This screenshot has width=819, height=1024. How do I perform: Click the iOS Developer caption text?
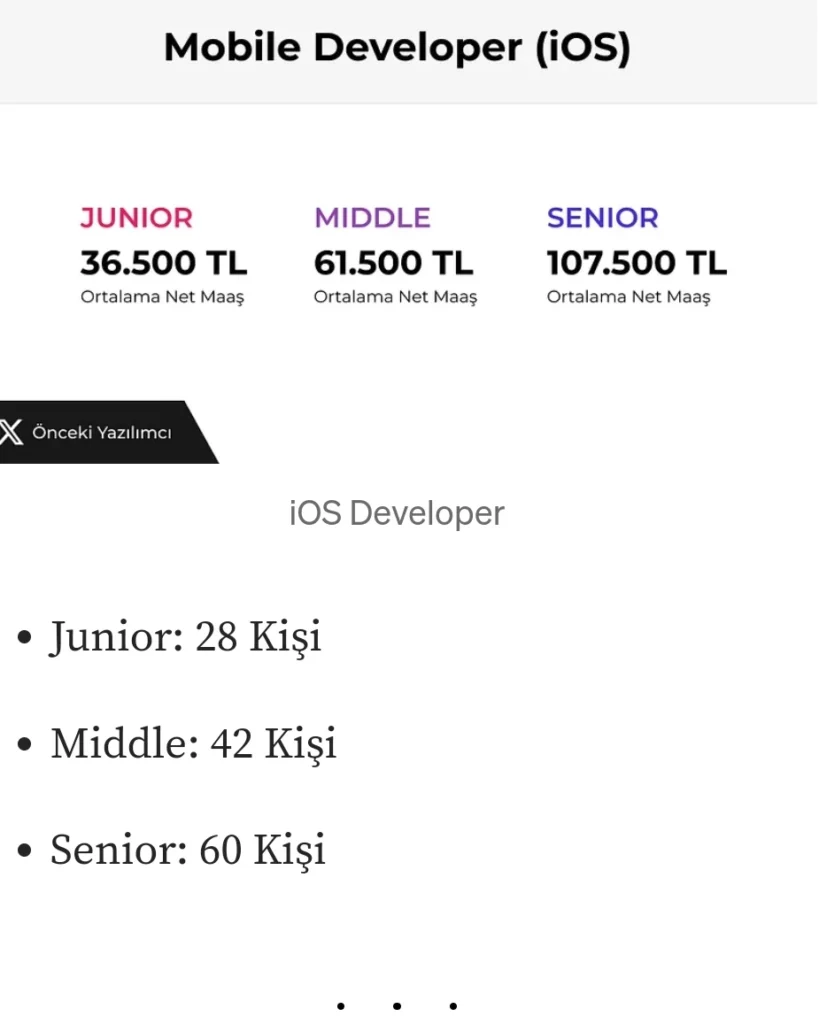397,513
